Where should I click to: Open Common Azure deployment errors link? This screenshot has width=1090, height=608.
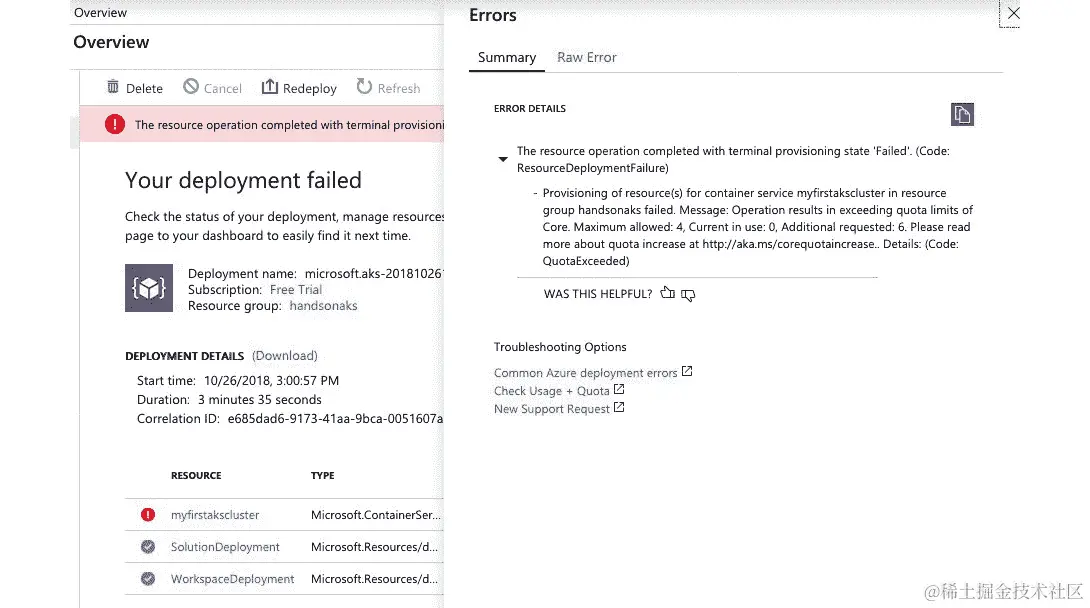585,373
